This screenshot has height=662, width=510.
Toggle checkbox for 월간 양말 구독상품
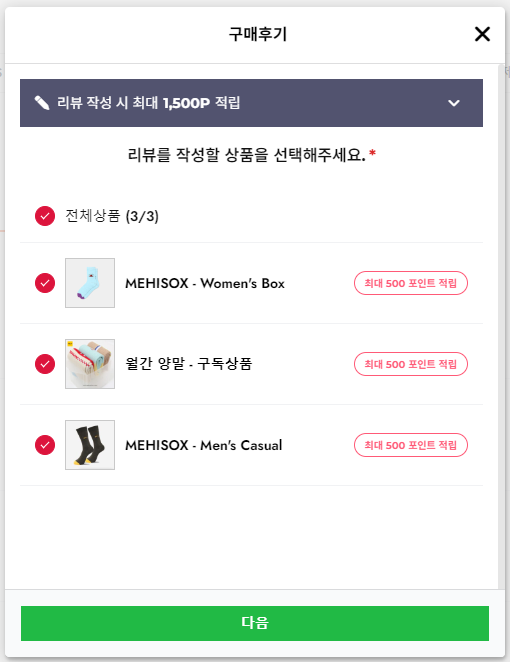[45, 364]
